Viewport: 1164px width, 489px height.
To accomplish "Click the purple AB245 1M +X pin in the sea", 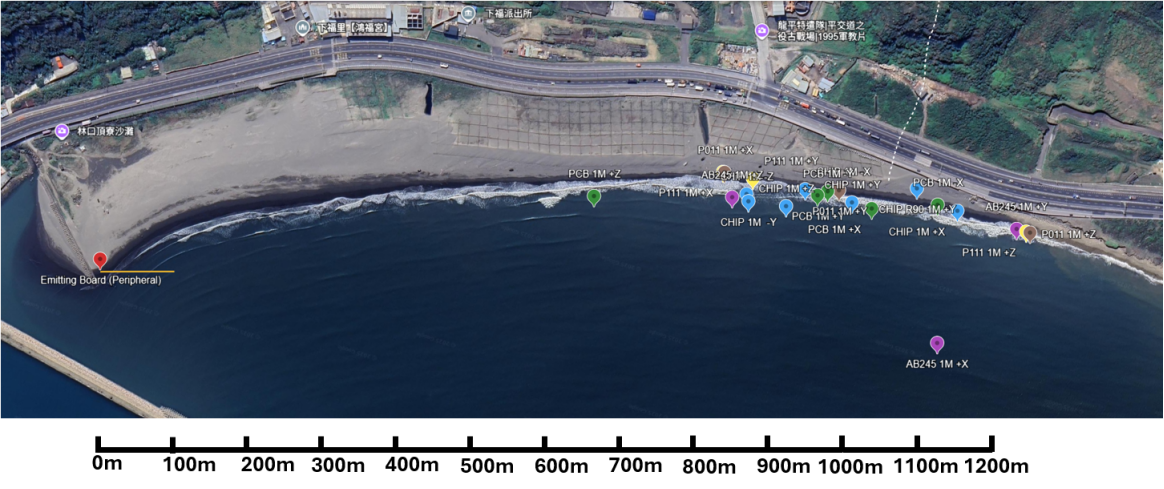I will [937, 344].
